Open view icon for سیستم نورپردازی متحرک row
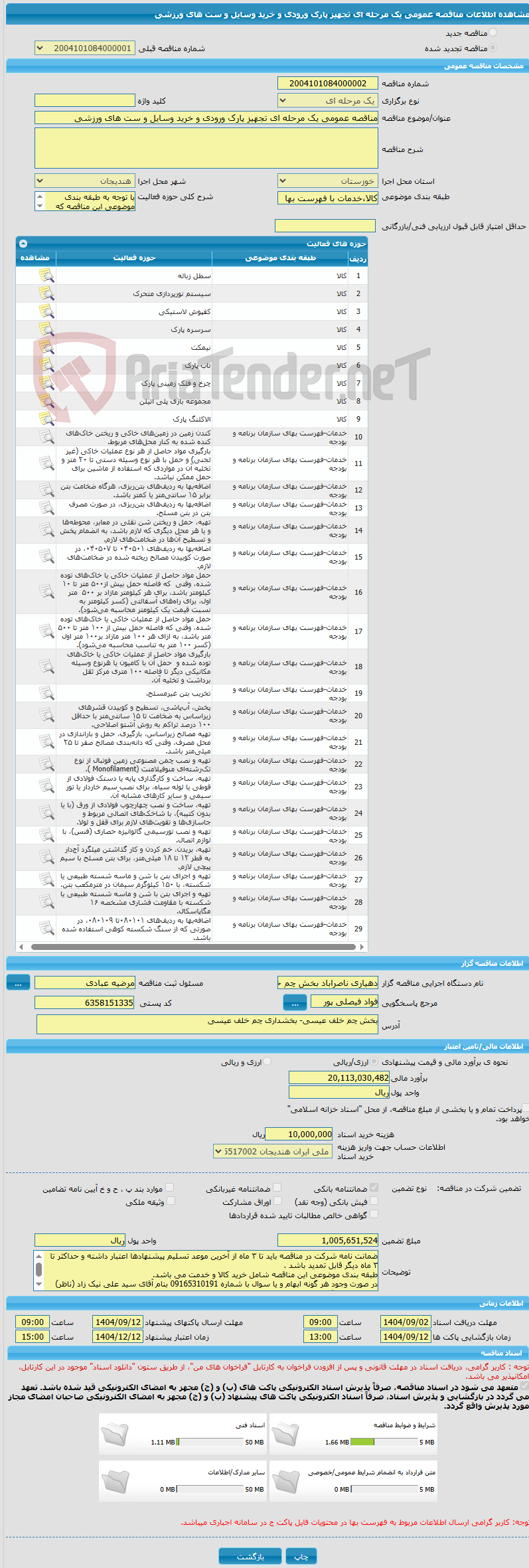 46,293
